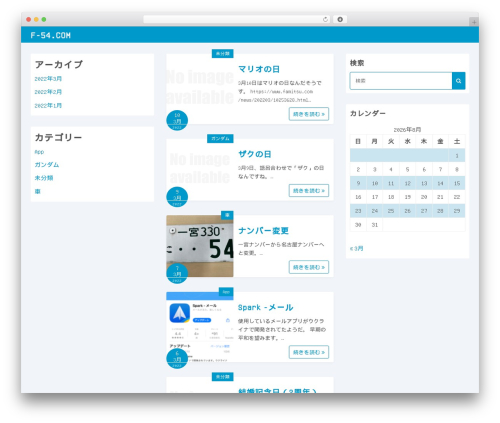Open the ザクの日 post title
This screenshot has height=423, width=500.
[255, 154]
